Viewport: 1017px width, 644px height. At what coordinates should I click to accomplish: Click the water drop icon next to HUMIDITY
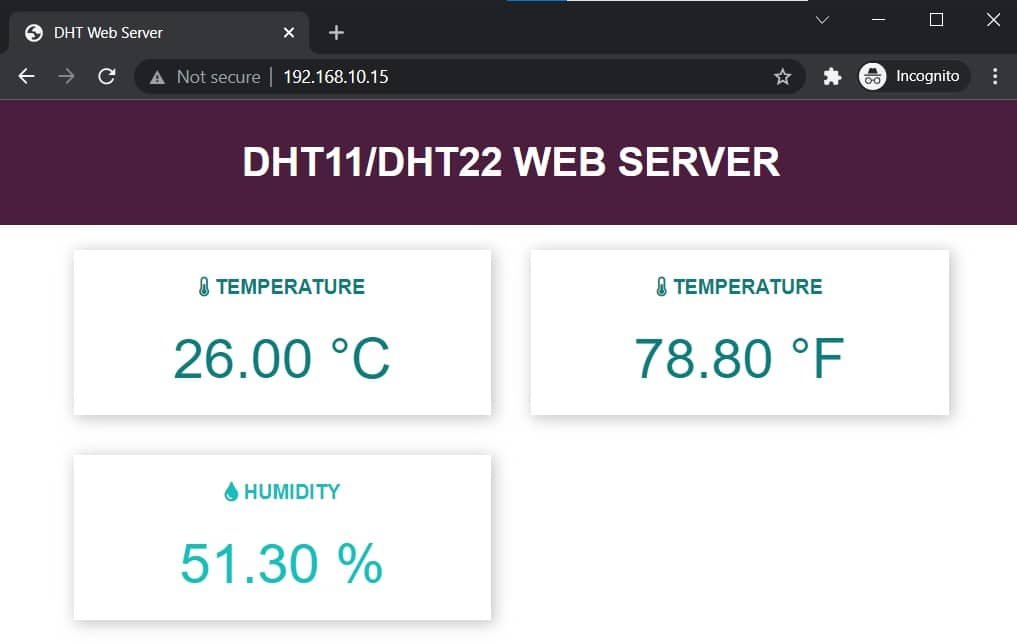pos(231,492)
